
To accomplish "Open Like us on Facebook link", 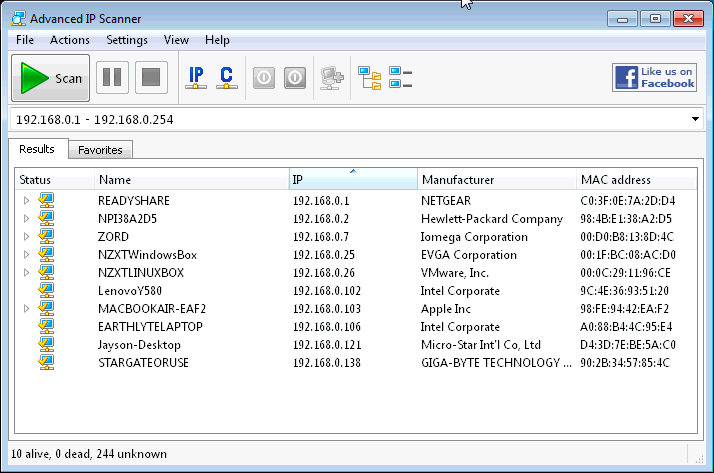I will [x=654, y=78].
